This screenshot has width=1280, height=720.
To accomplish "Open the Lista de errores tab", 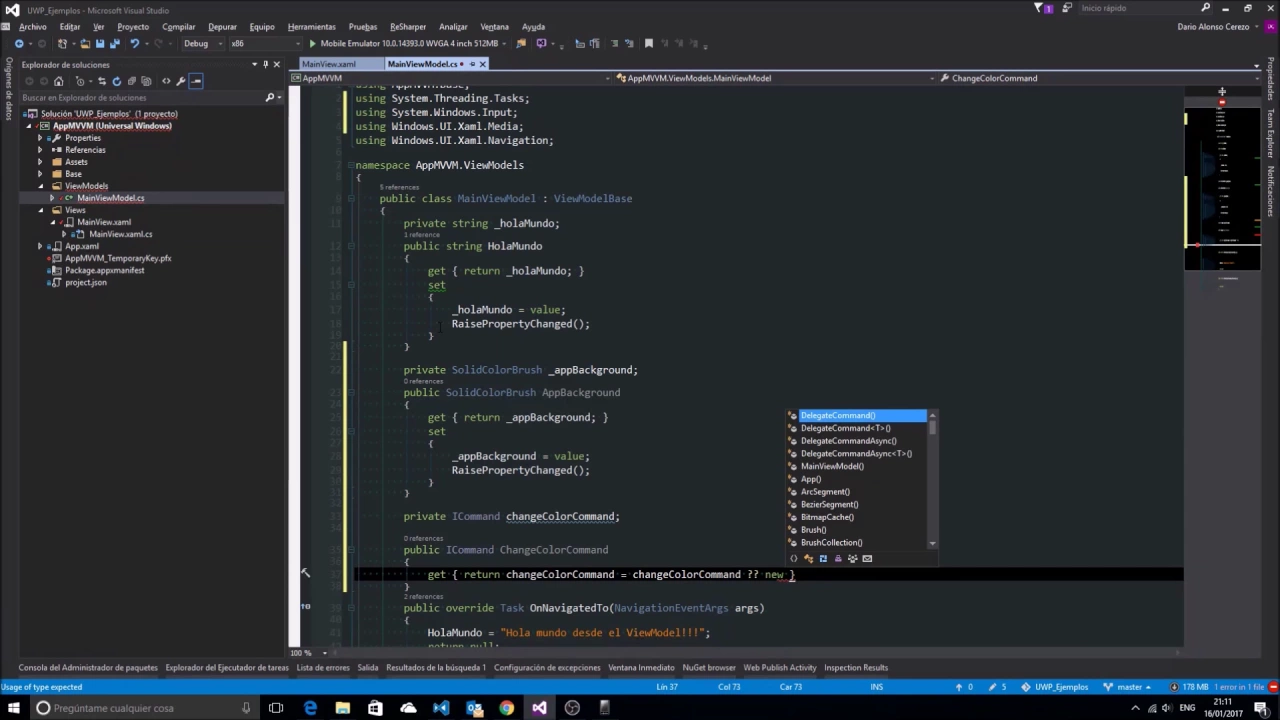I will 323,668.
